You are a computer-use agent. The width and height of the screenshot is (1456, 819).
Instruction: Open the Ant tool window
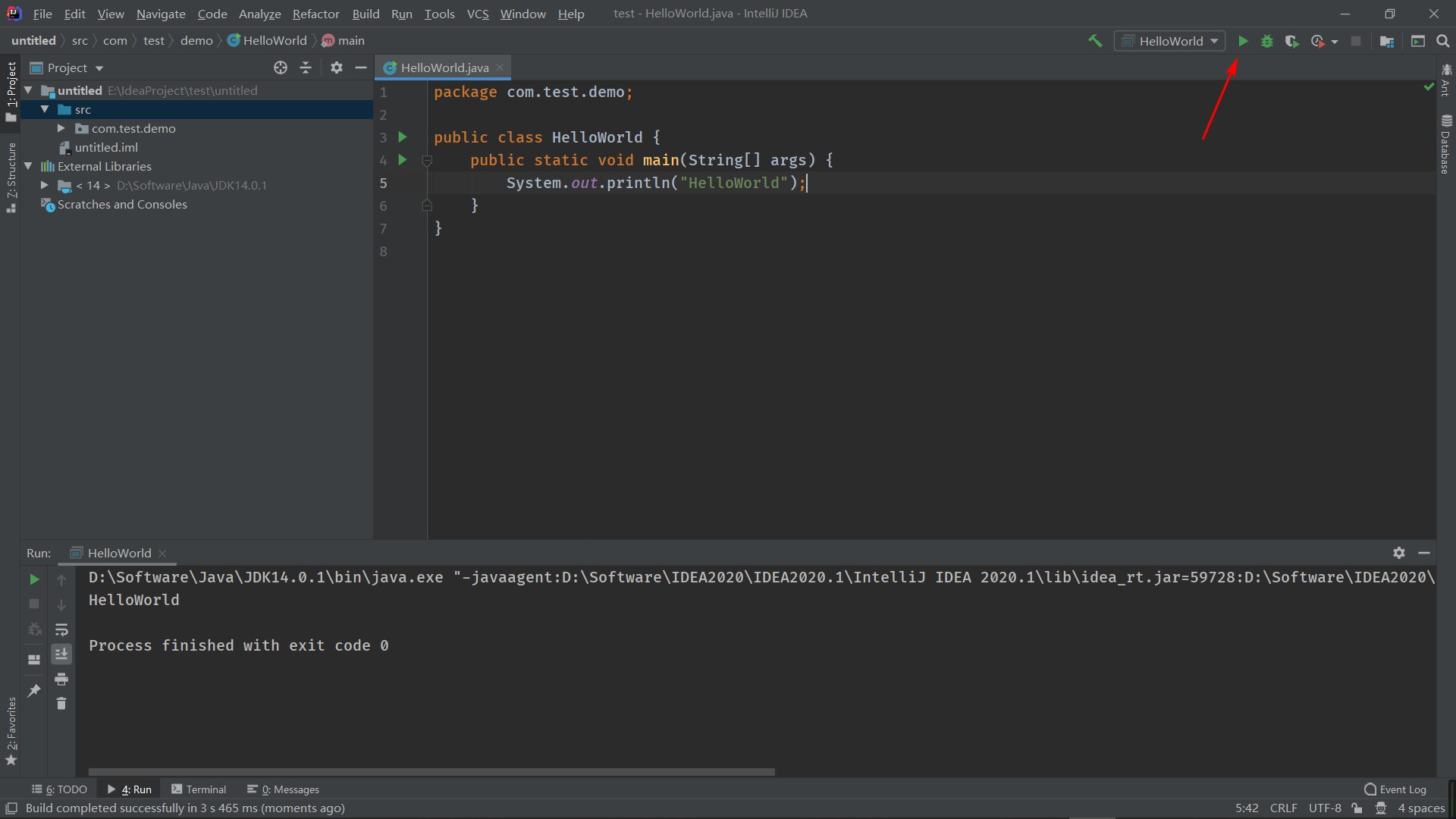tap(1446, 80)
